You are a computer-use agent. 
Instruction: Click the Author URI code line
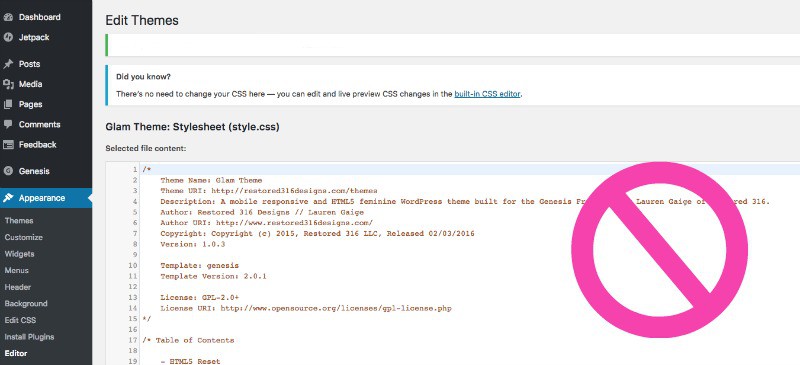(266, 223)
